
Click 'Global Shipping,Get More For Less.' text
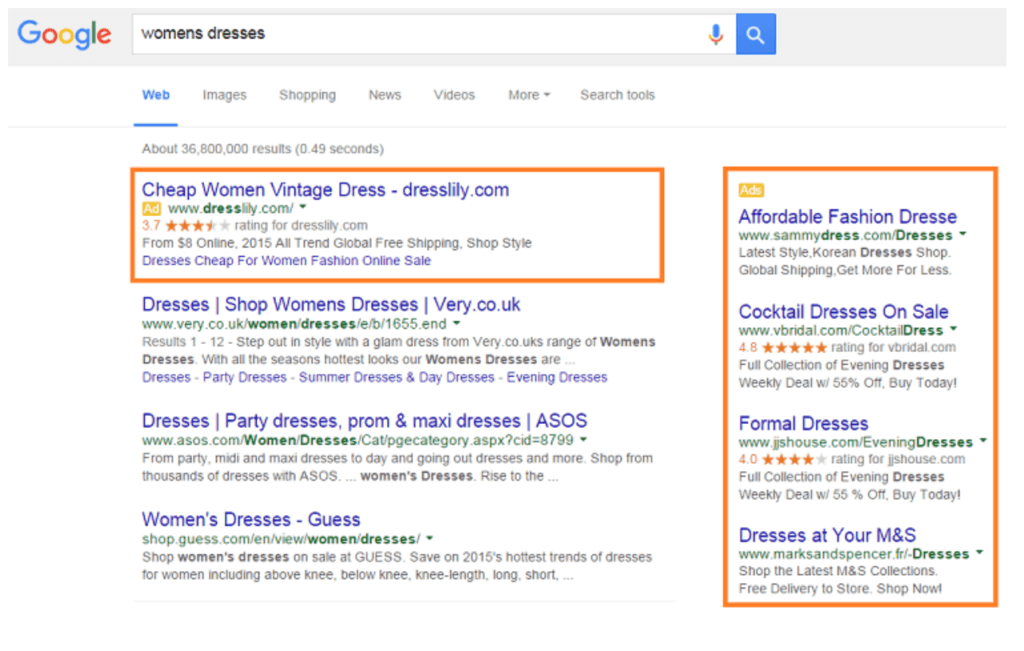(x=845, y=270)
